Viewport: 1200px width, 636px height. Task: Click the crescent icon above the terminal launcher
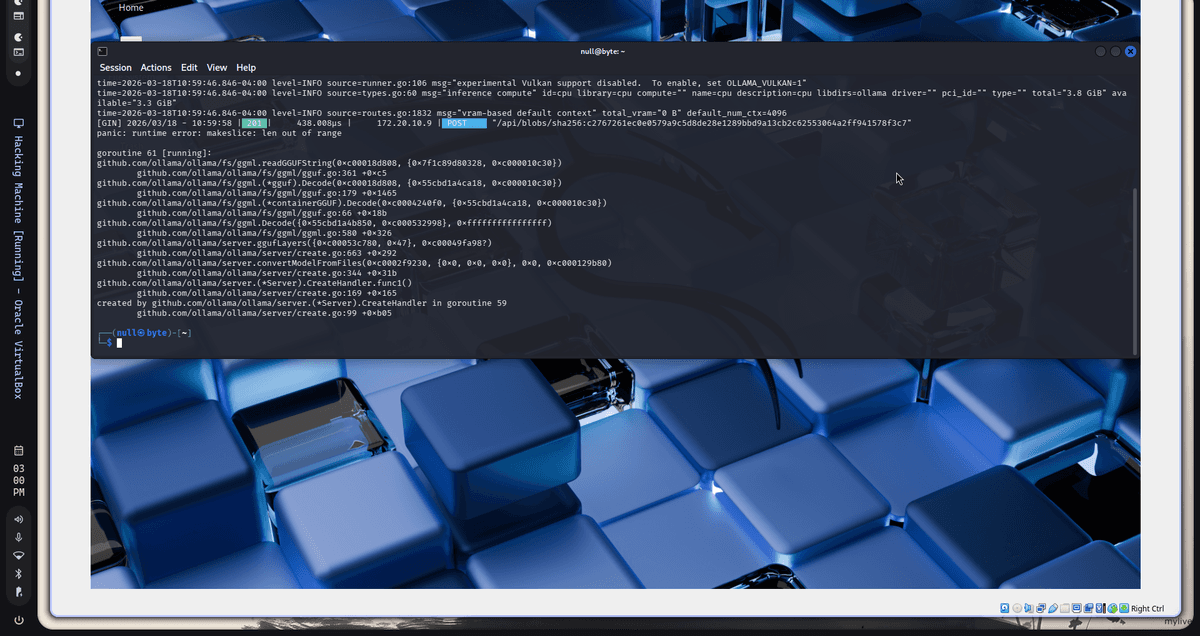18,37
